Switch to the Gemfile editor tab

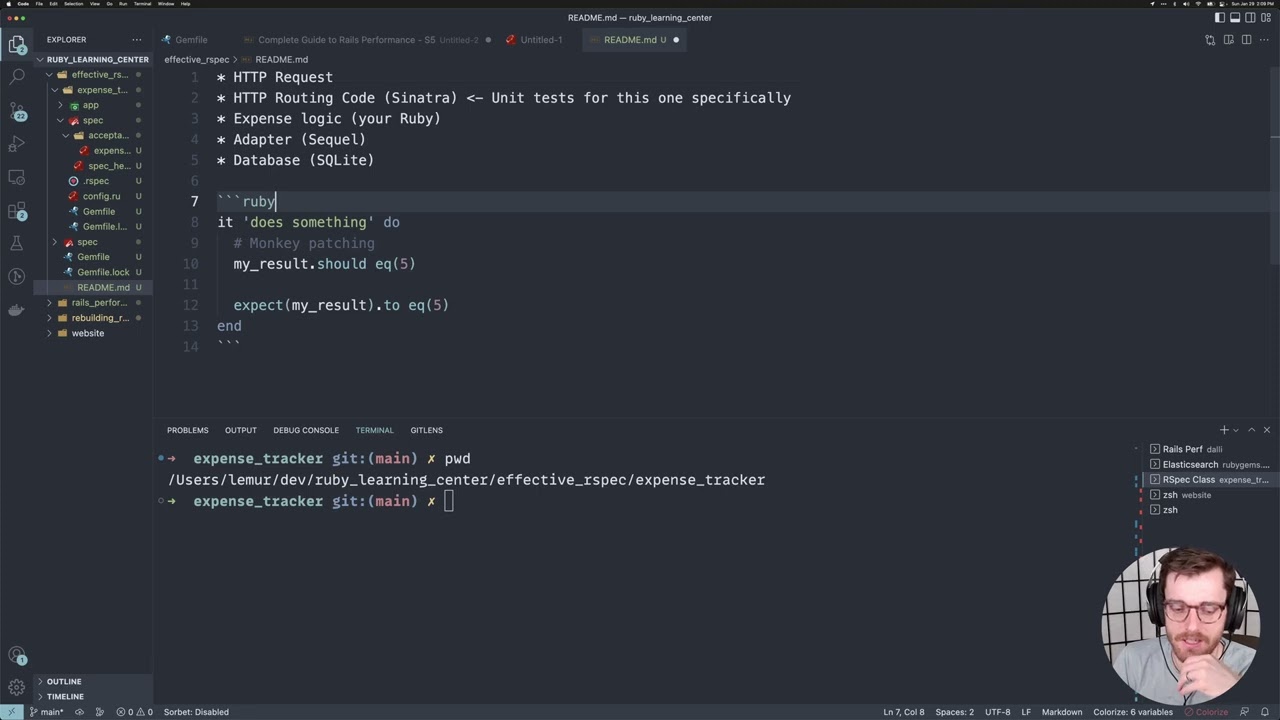pos(191,40)
